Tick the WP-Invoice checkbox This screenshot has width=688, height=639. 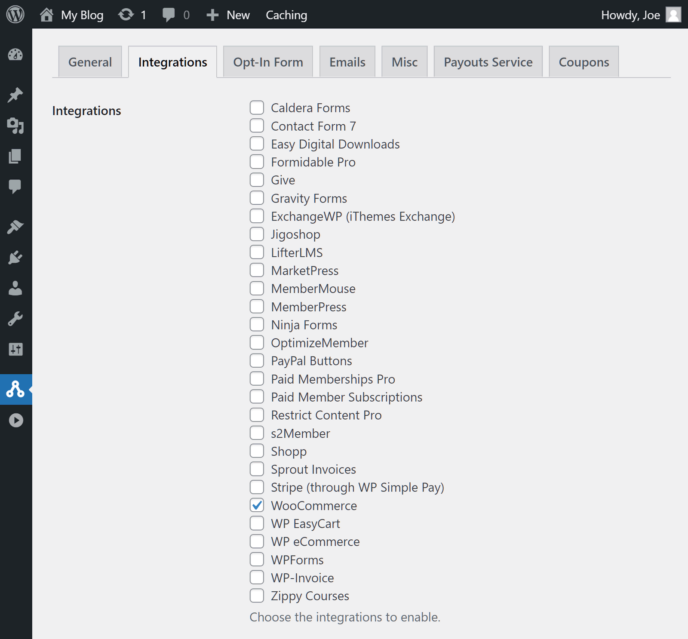click(257, 577)
